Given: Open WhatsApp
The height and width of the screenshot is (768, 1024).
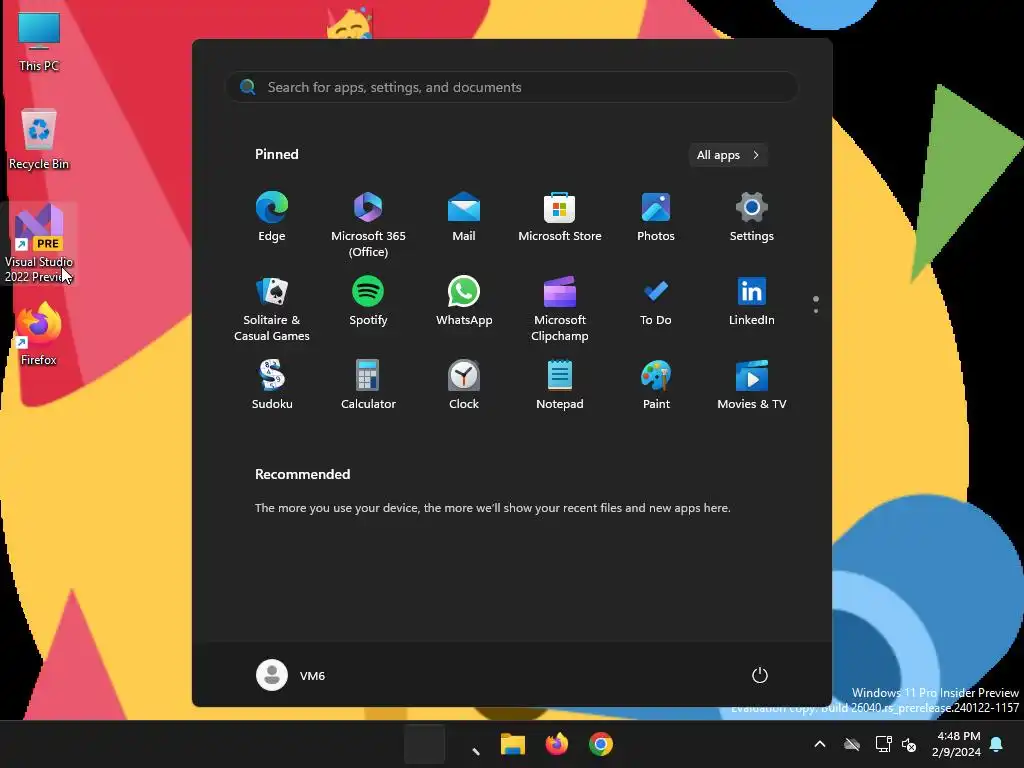Looking at the screenshot, I should (x=464, y=302).
